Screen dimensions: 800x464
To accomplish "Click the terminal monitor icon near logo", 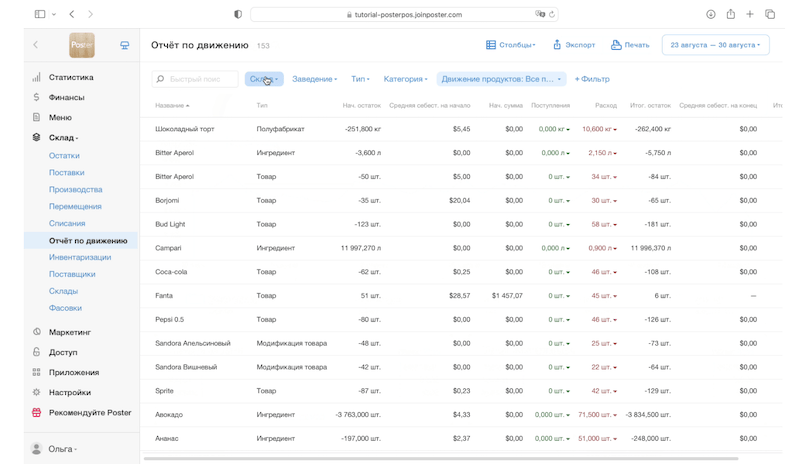I will [x=124, y=45].
